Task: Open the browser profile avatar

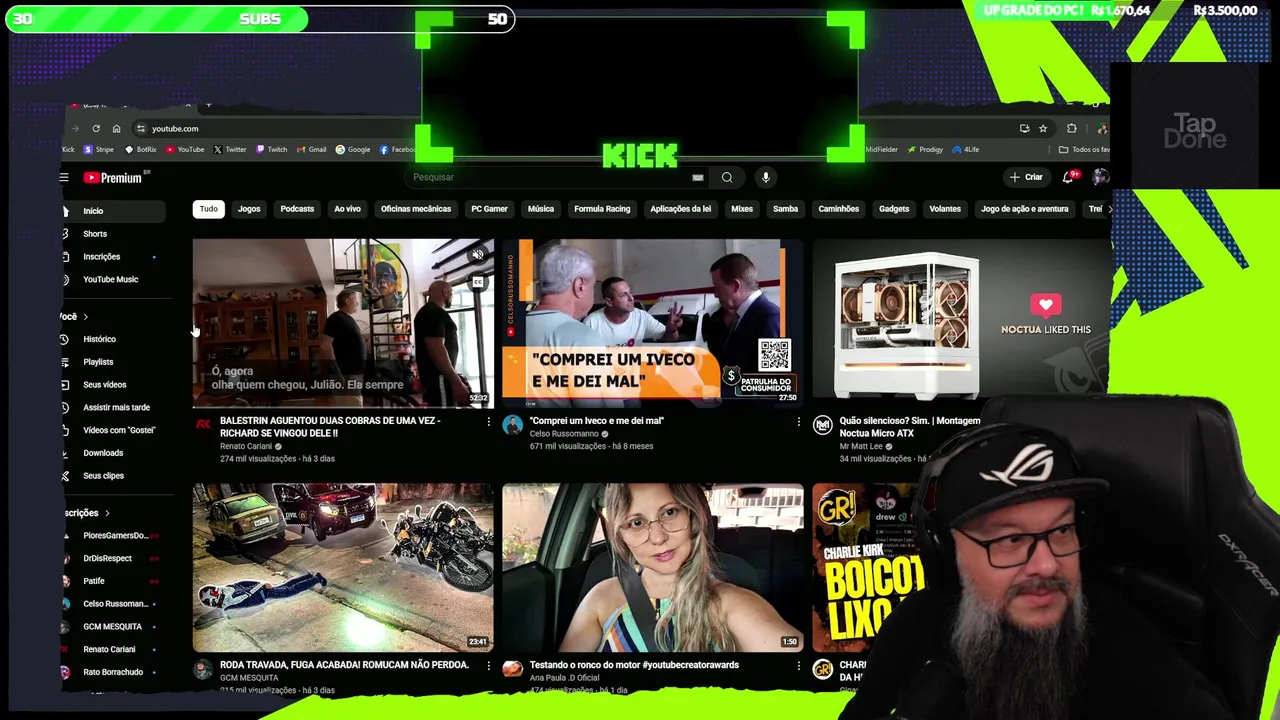Action: (1102, 128)
